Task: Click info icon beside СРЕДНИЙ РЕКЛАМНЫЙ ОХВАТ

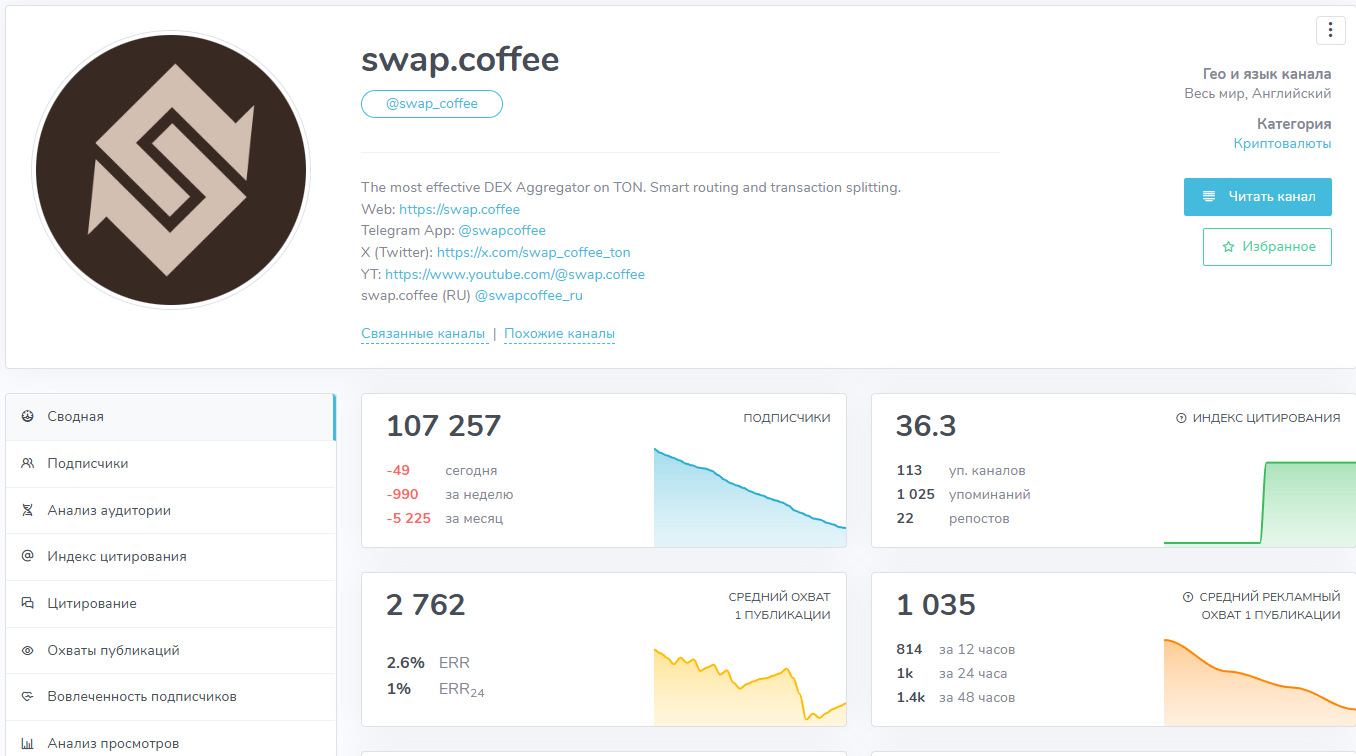Action: [1188, 597]
